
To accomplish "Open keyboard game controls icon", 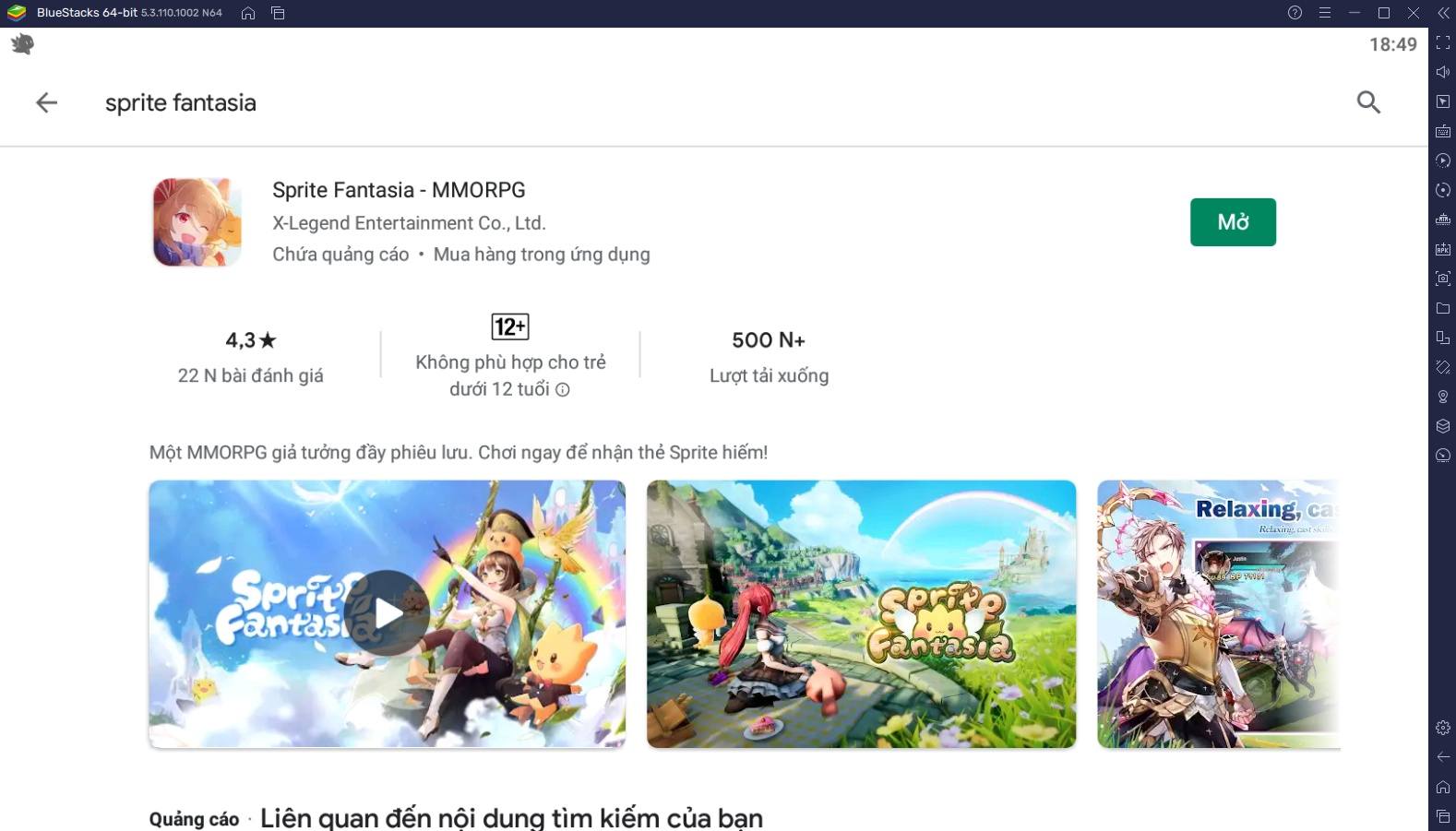I will (1443, 131).
